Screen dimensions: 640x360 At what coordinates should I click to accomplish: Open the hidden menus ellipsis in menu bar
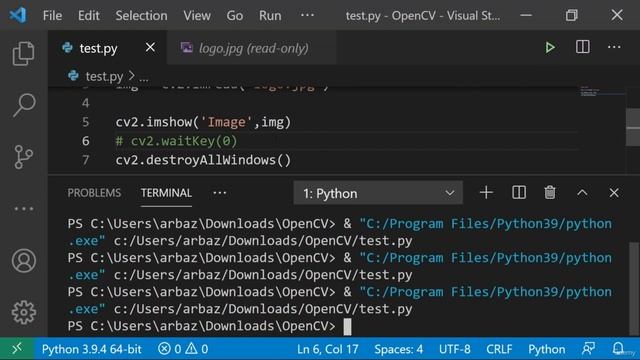click(307, 15)
